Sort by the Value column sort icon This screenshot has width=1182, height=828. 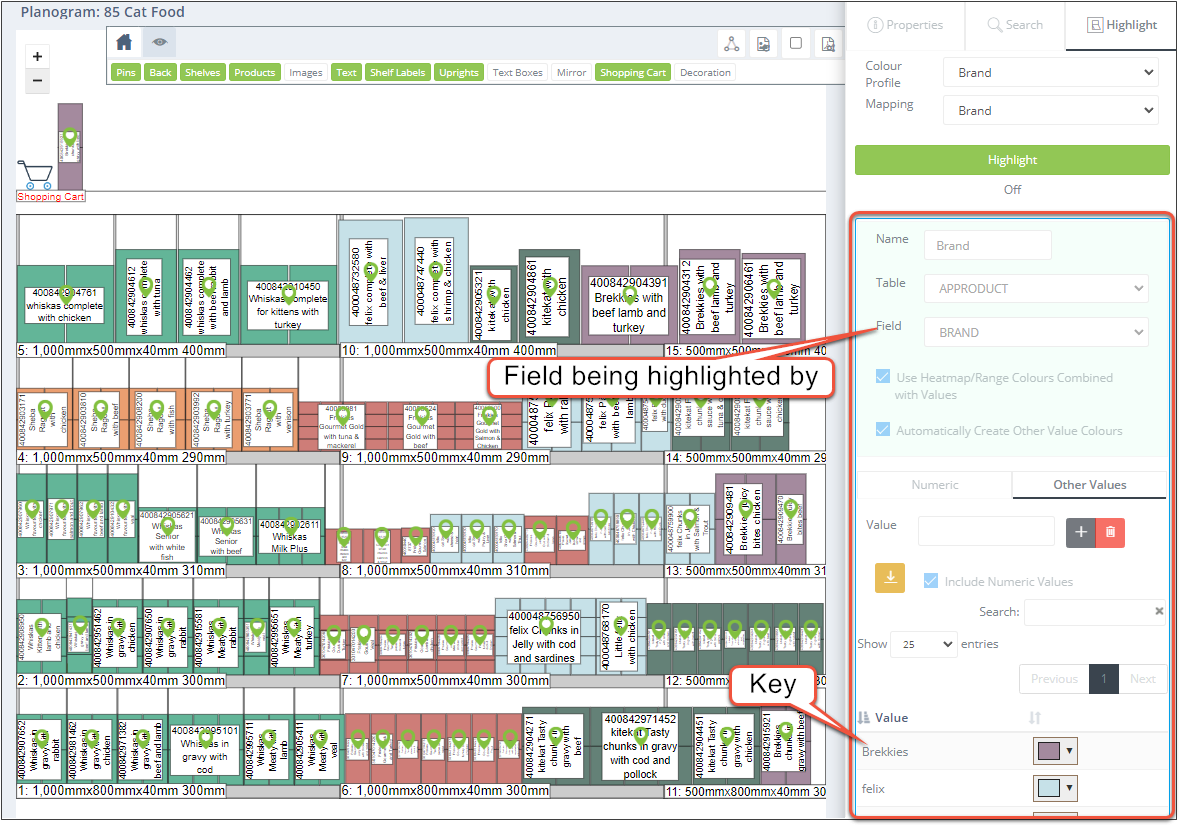point(864,718)
